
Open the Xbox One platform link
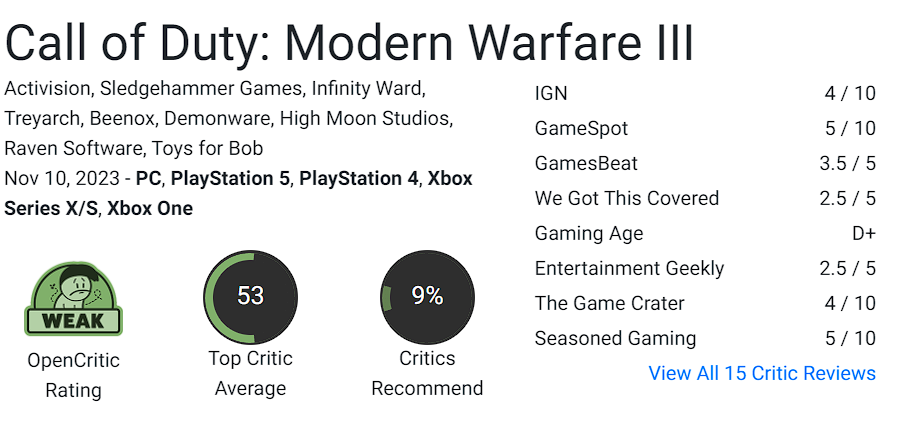click(x=150, y=208)
